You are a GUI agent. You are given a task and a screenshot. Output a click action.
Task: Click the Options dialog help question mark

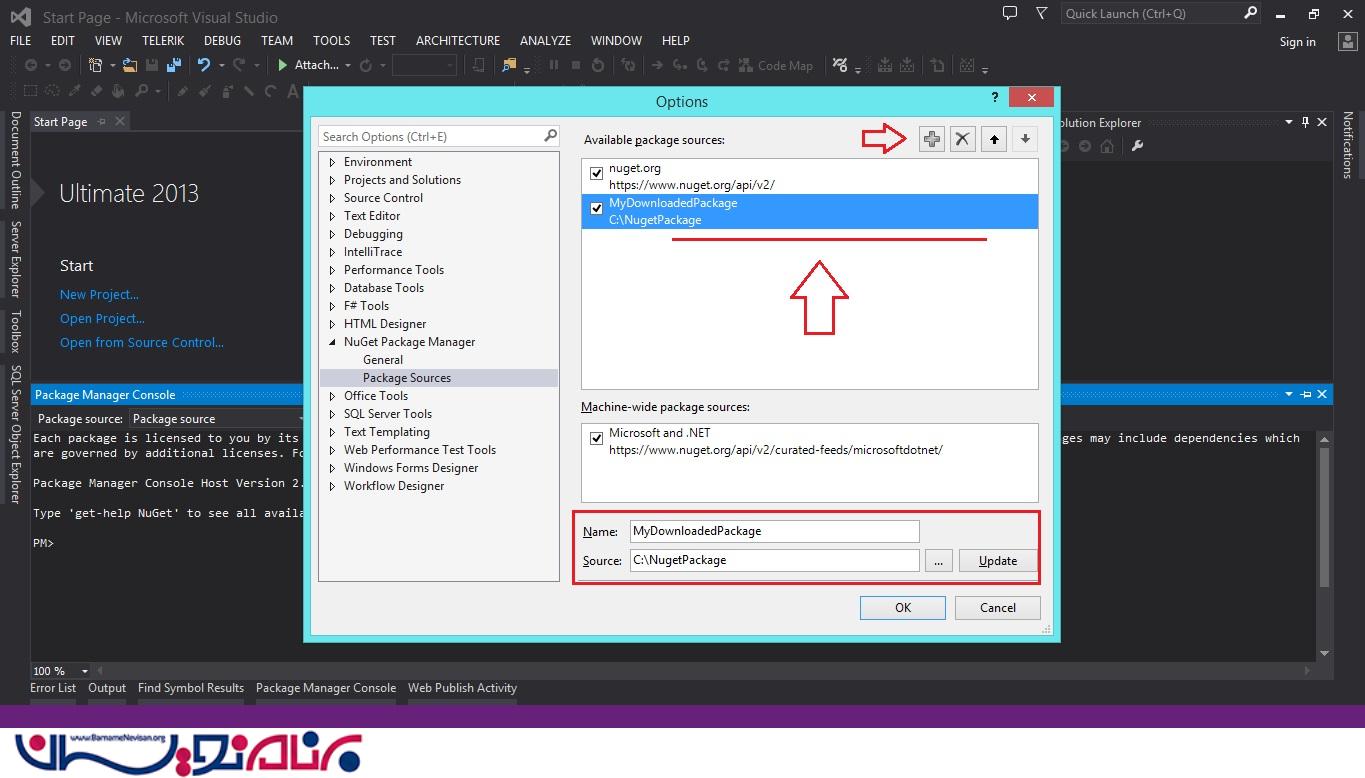[994, 97]
